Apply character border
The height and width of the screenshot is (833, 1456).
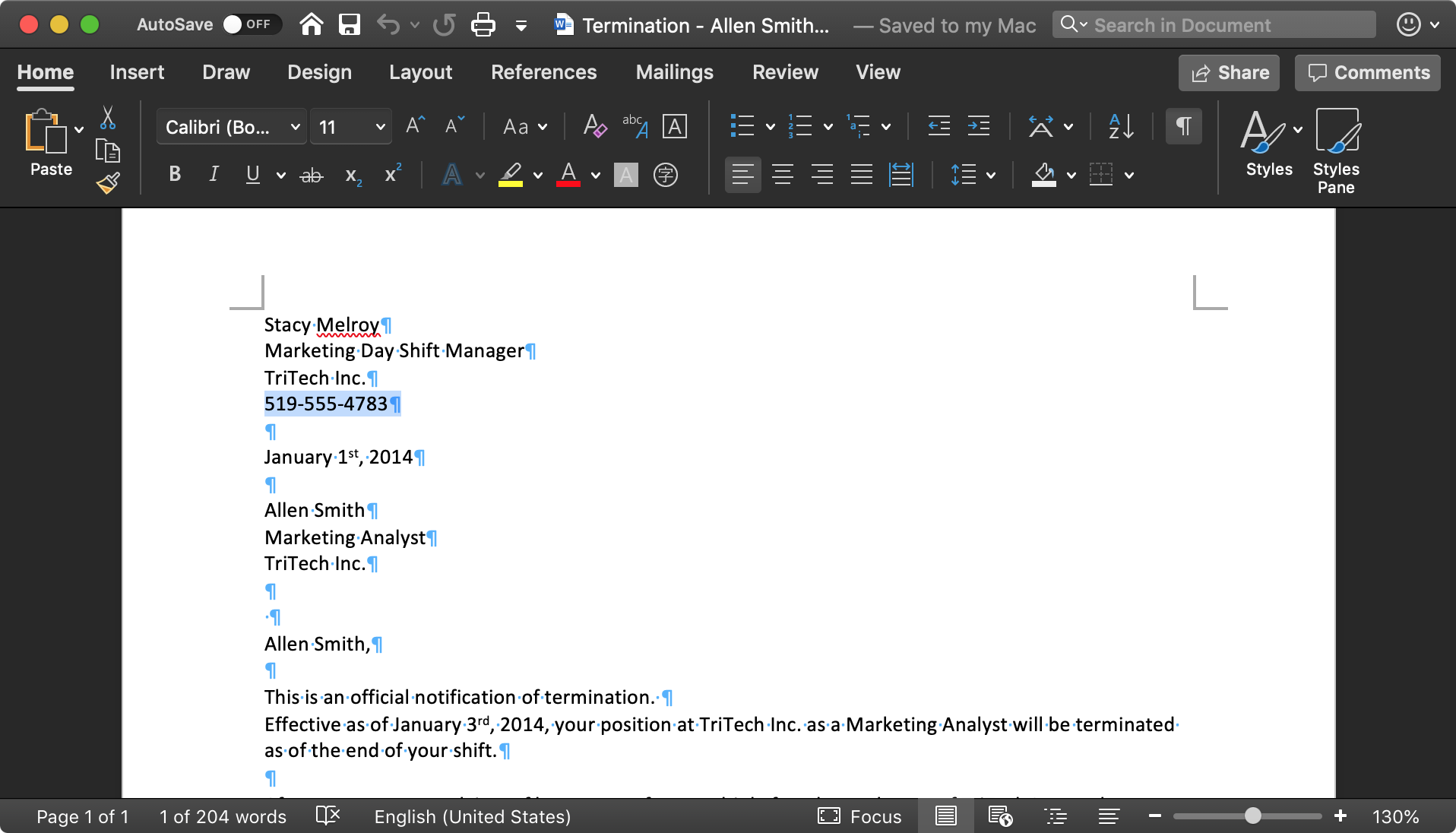[675, 126]
